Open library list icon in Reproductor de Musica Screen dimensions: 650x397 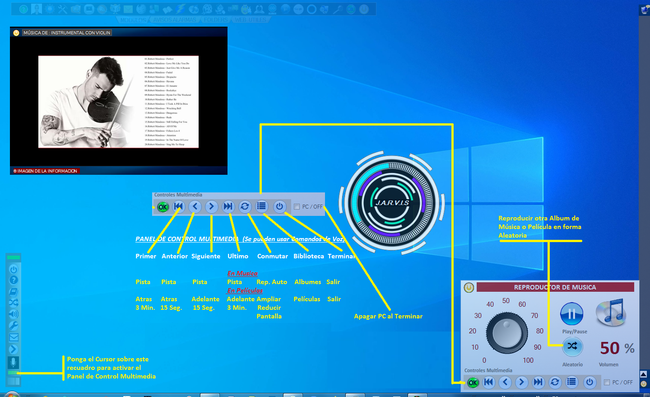point(571,382)
